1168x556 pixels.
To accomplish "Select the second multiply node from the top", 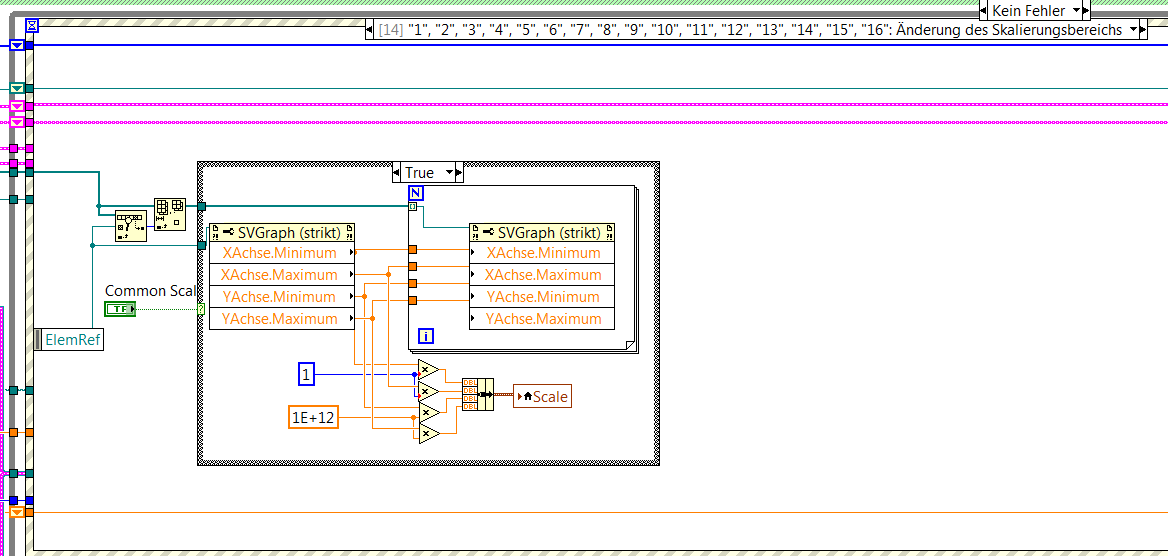I will pyautogui.click(x=428, y=391).
